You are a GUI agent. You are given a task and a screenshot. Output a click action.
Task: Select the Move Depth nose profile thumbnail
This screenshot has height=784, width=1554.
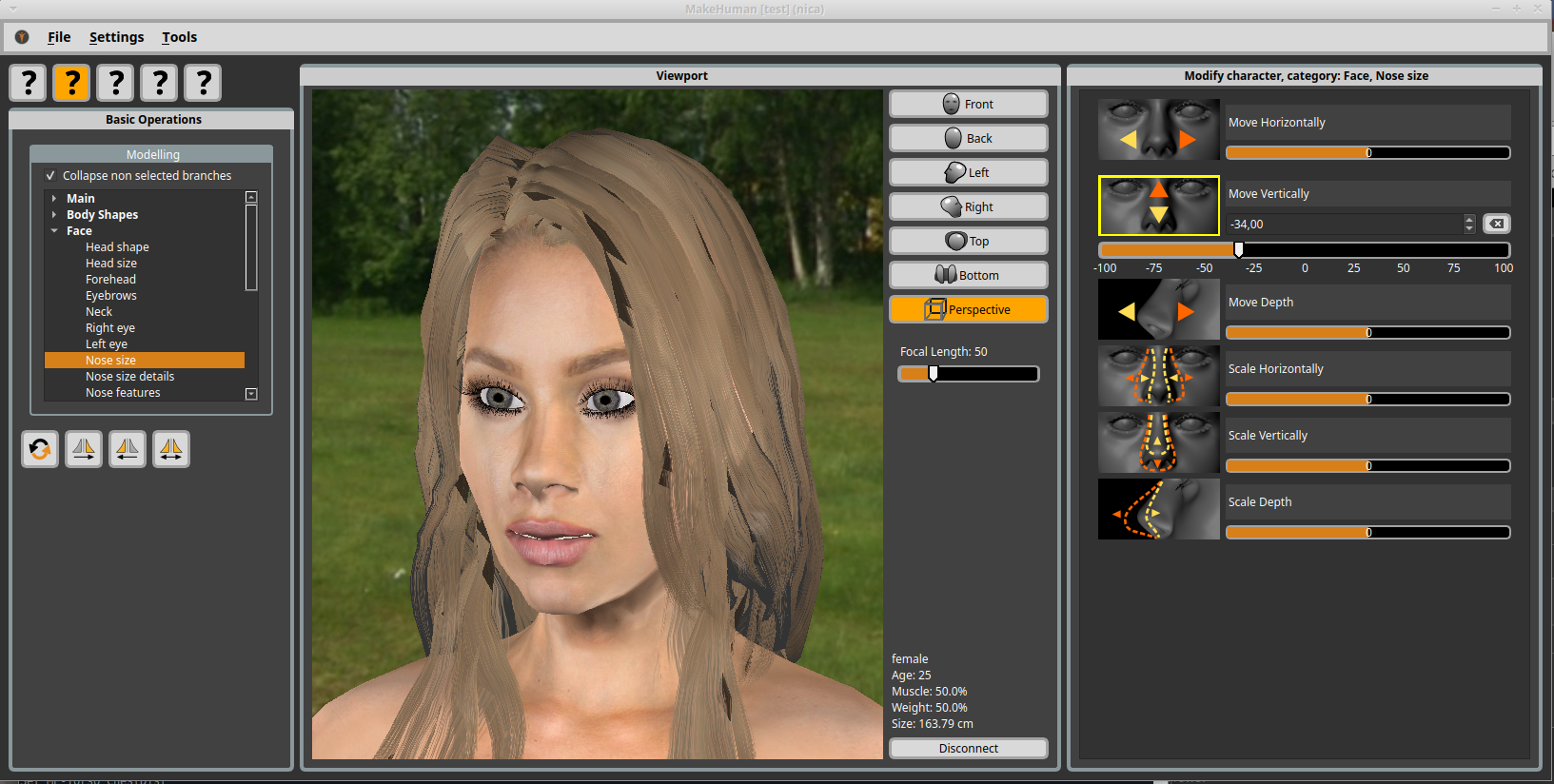(1158, 310)
